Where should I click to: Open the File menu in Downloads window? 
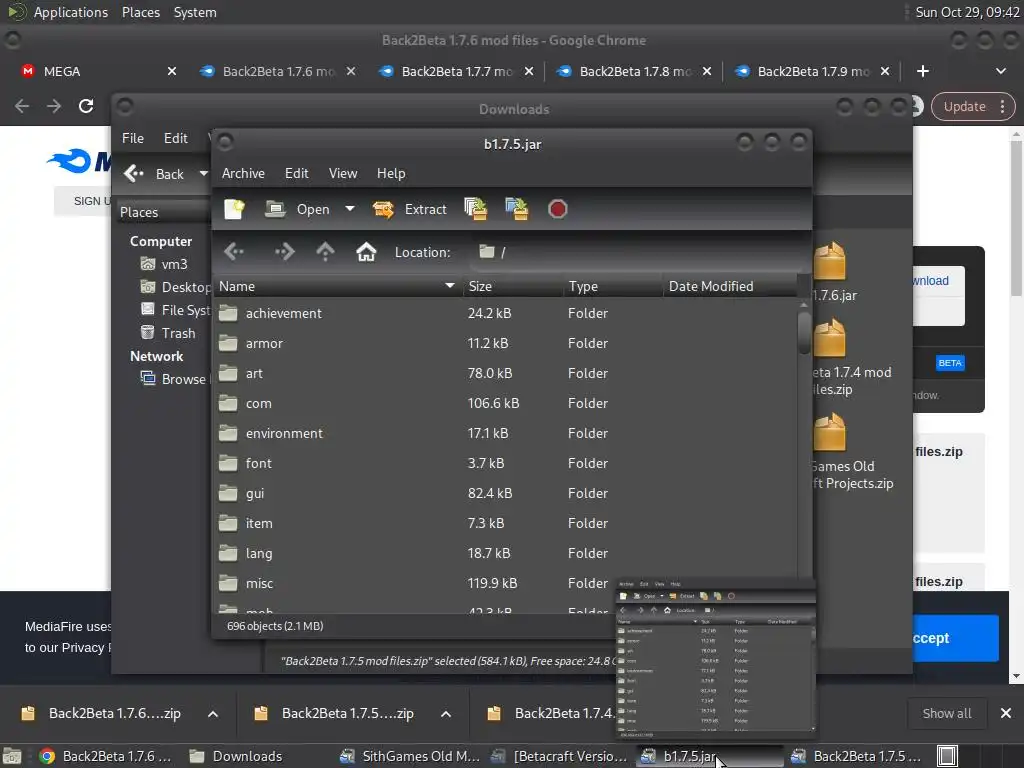(133, 138)
